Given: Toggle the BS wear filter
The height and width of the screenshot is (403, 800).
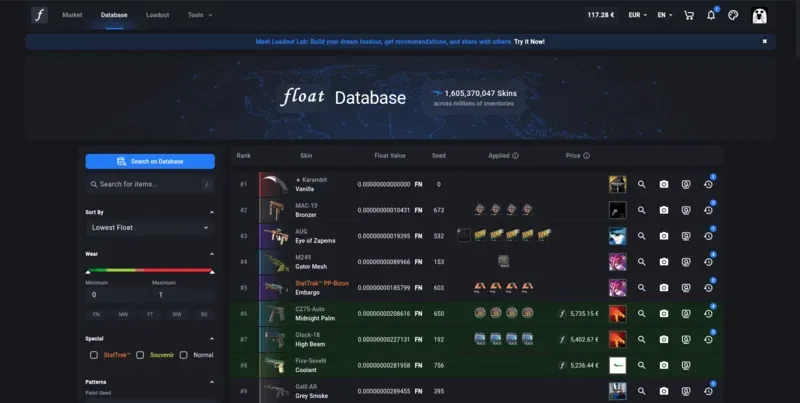Looking at the screenshot, I should [204, 314].
